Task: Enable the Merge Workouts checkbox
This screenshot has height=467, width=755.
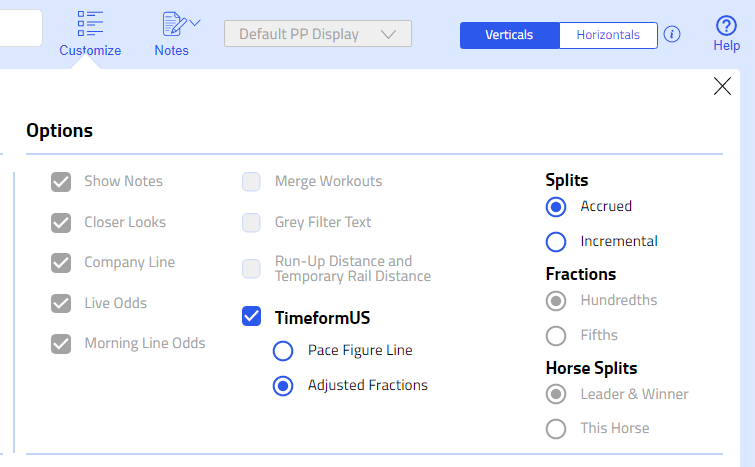Action: pyautogui.click(x=252, y=181)
